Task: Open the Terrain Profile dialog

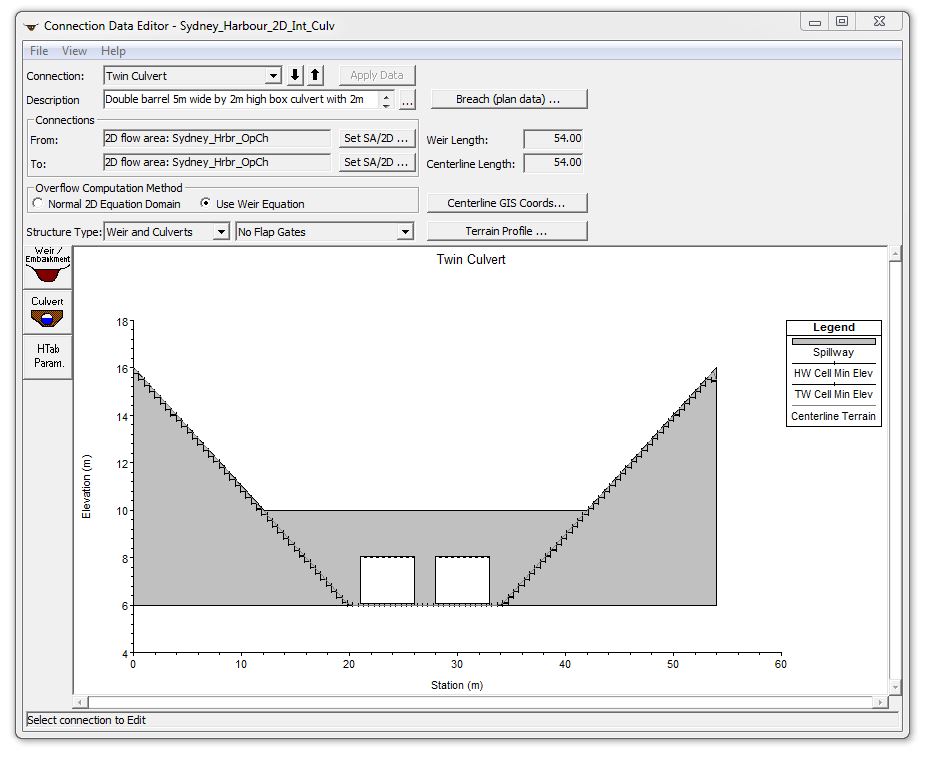Action: pyautogui.click(x=507, y=231)
